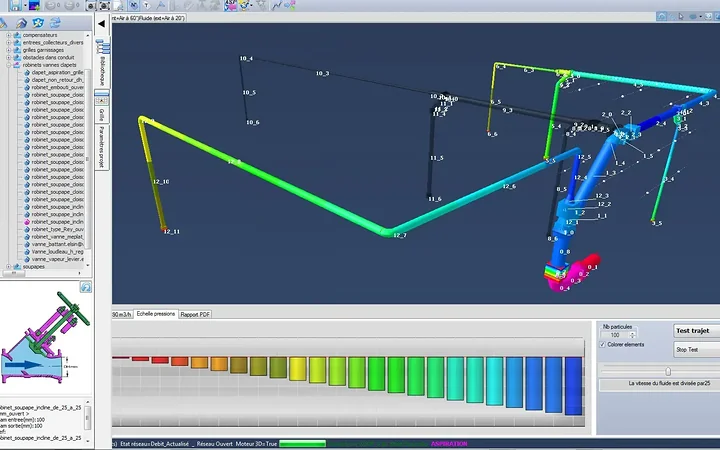Open the Rapport PDF tab
720x450 pixels.
click(195, 315)
